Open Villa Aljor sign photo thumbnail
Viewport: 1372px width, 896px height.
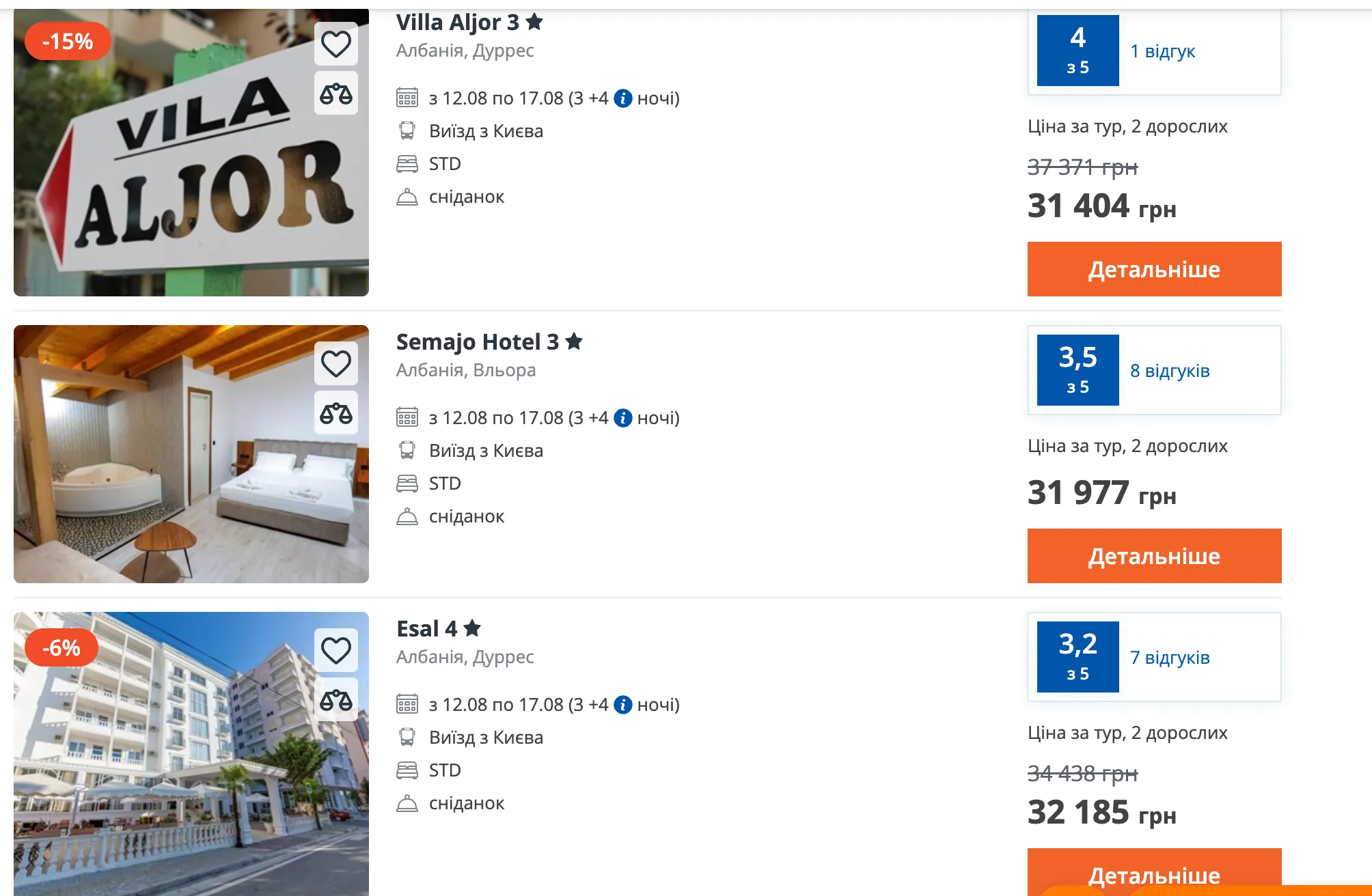click(191, 153)
